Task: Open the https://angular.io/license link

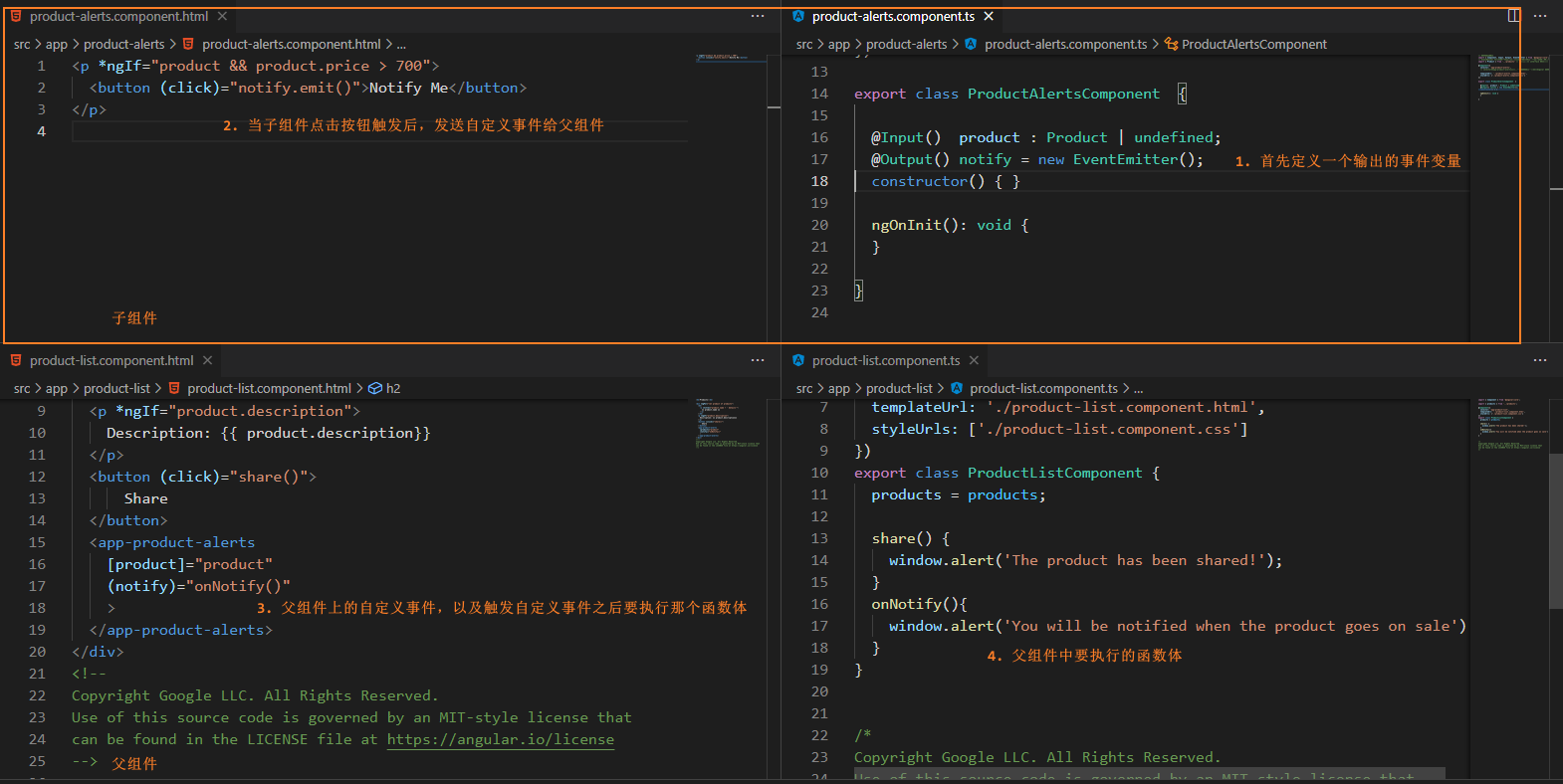Action: [501, 739]
